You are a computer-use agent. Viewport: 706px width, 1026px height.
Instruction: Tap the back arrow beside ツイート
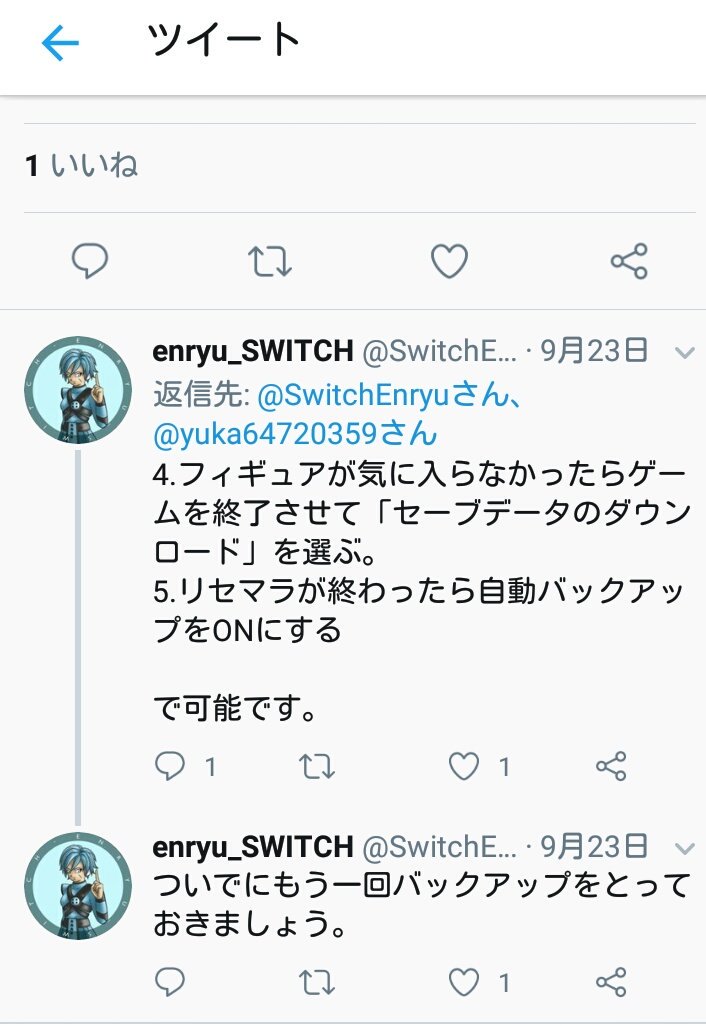coord(60,43)
